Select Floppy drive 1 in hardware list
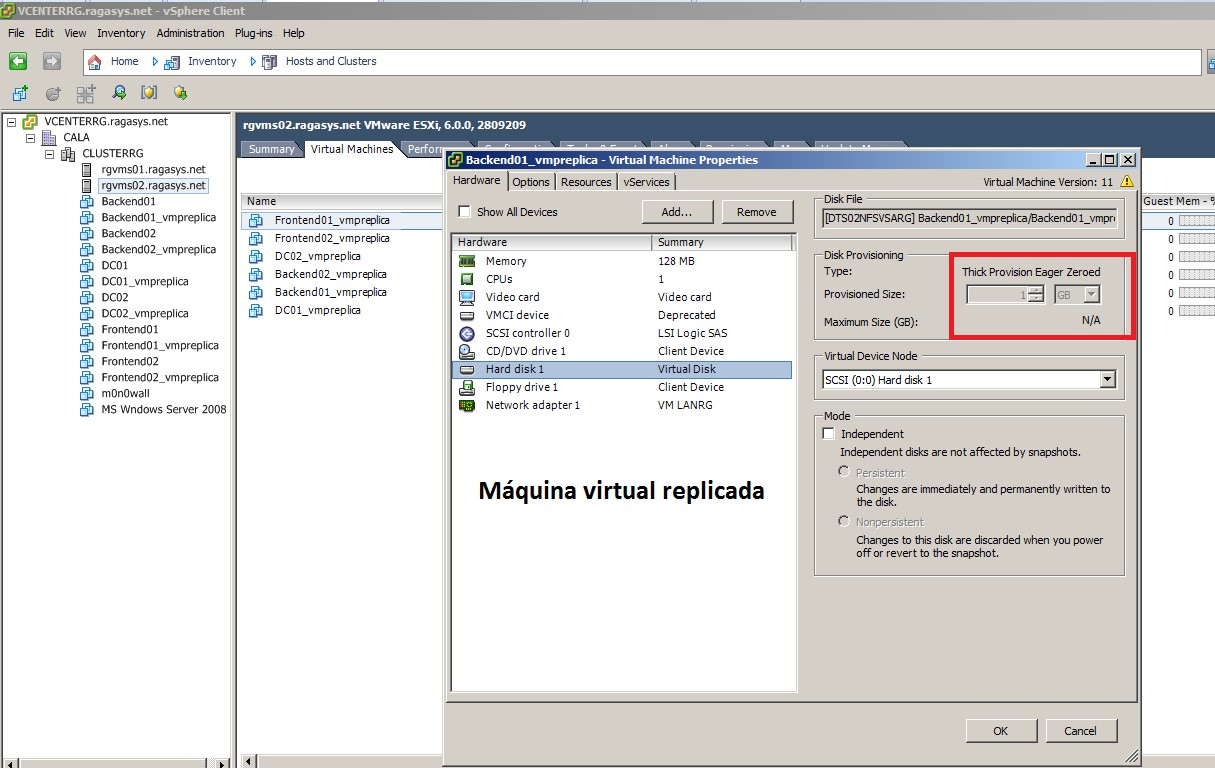The image size is (1215, 768). pyautogui.click(x=622, y=387)
